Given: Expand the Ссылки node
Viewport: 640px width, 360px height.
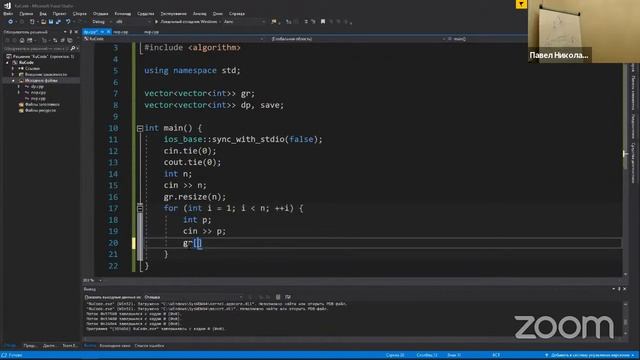Looking at the screenshot, I should [13, 69].
